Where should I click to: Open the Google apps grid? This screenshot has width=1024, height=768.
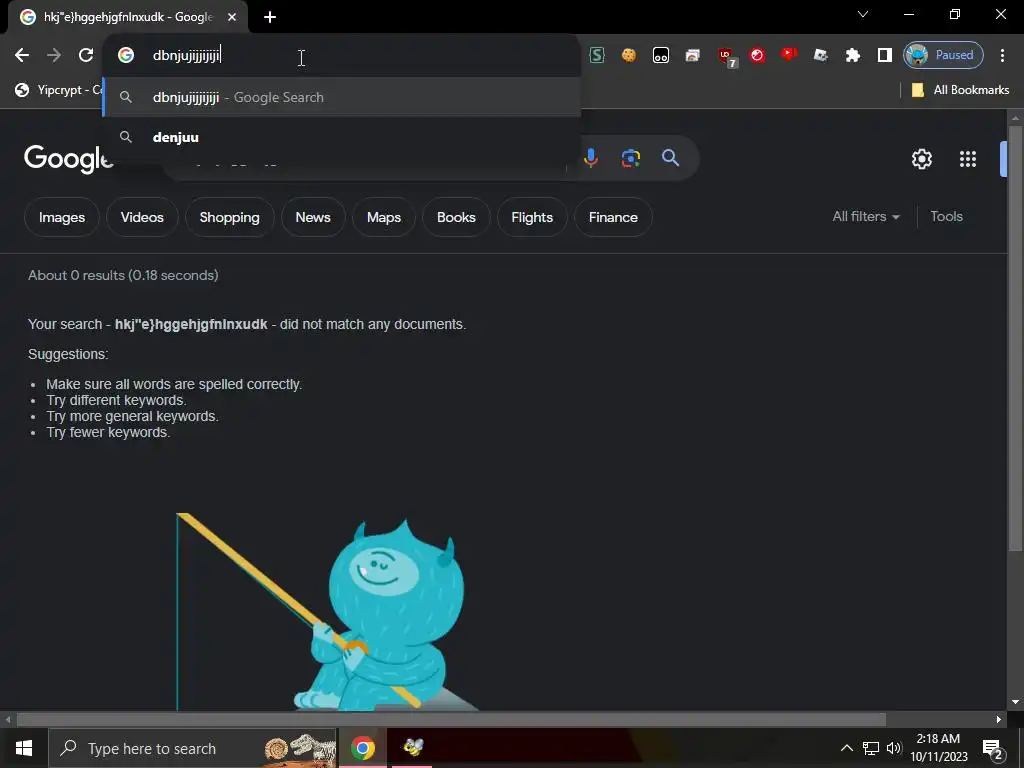coord(967,159)
